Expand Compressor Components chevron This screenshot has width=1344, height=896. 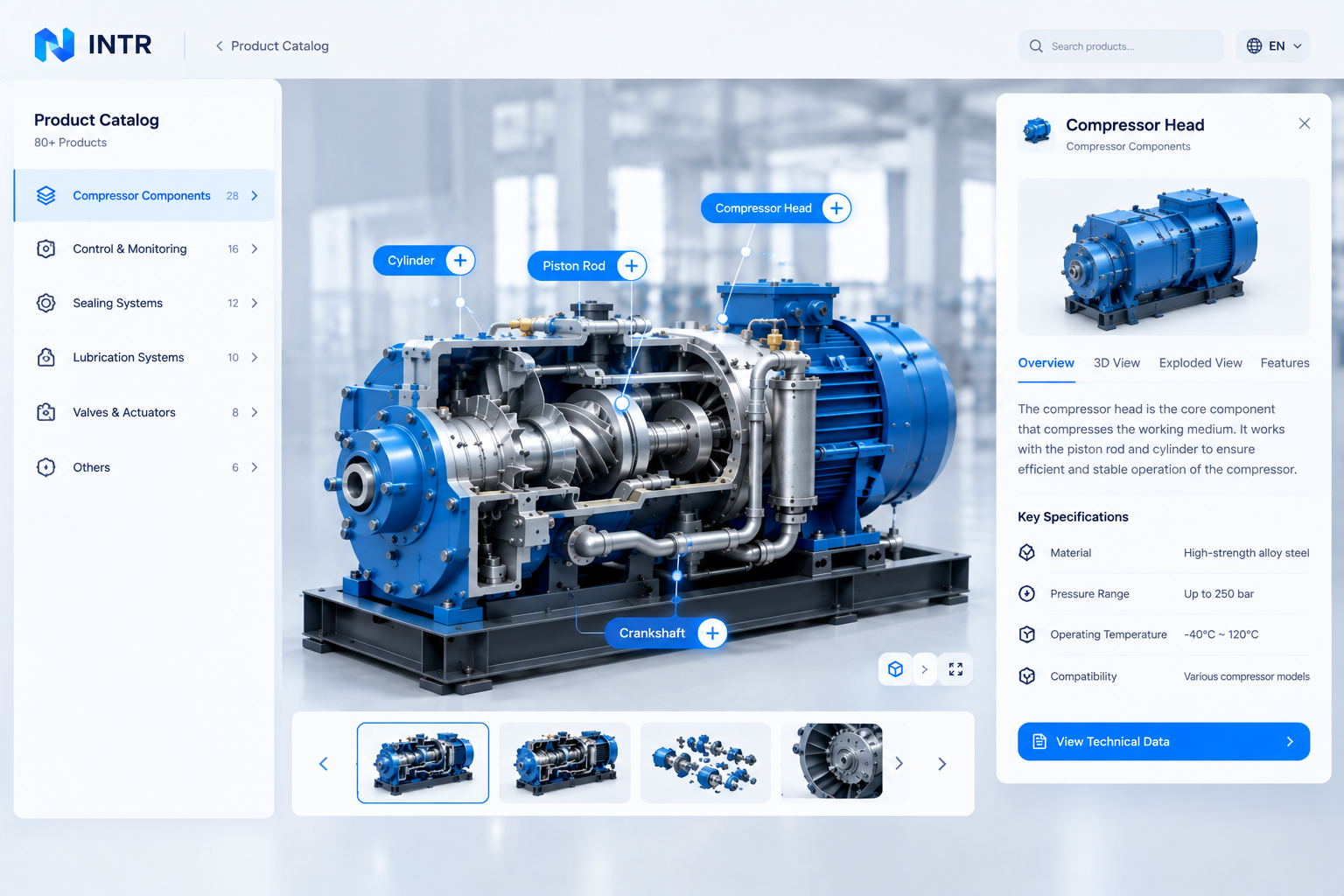tap(255, 196)
